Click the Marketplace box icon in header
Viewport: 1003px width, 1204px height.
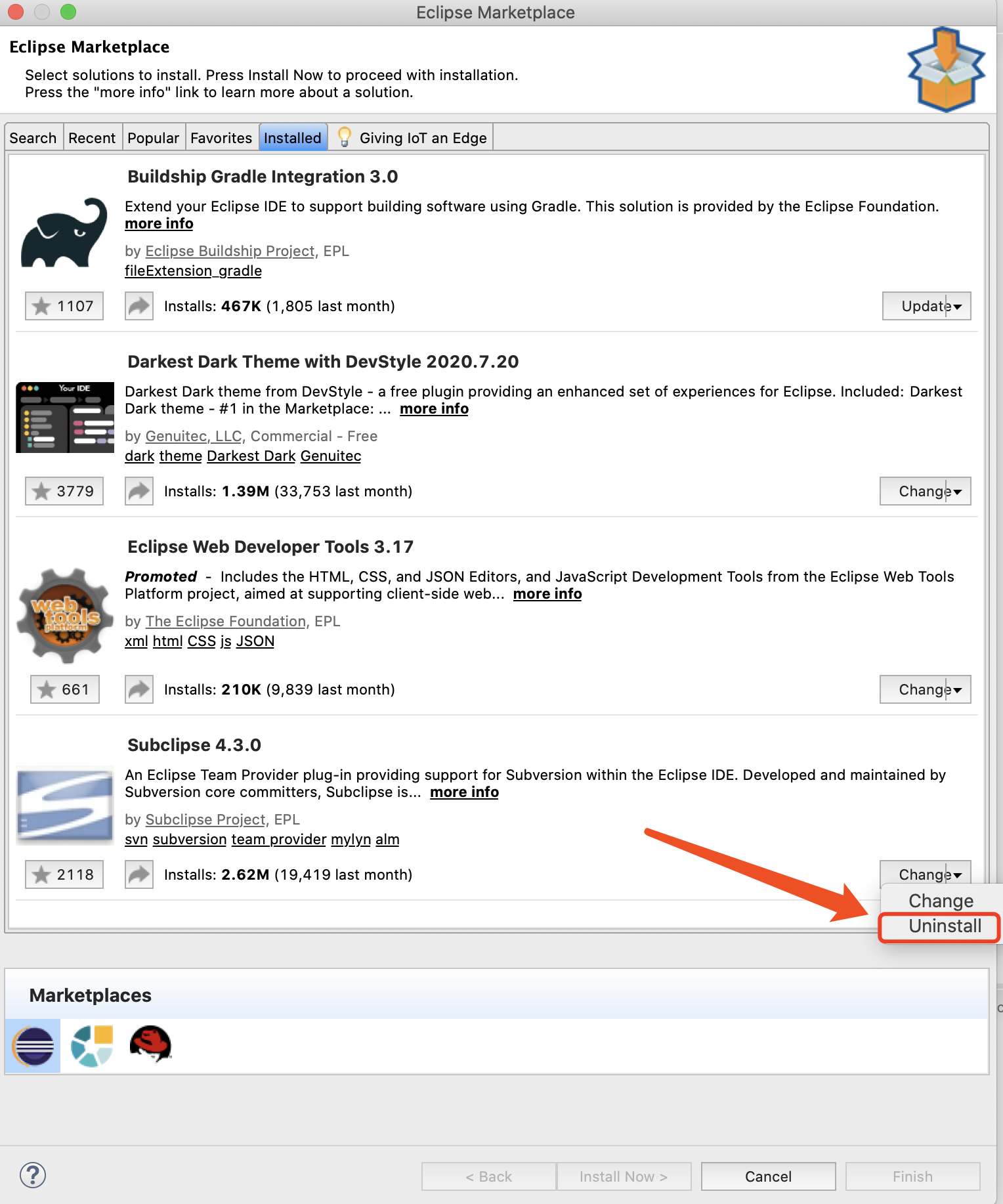tap(945, 70)
